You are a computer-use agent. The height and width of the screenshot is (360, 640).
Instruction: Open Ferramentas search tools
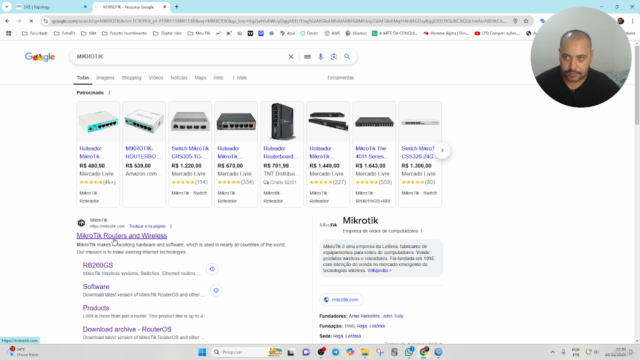(340, 78)
